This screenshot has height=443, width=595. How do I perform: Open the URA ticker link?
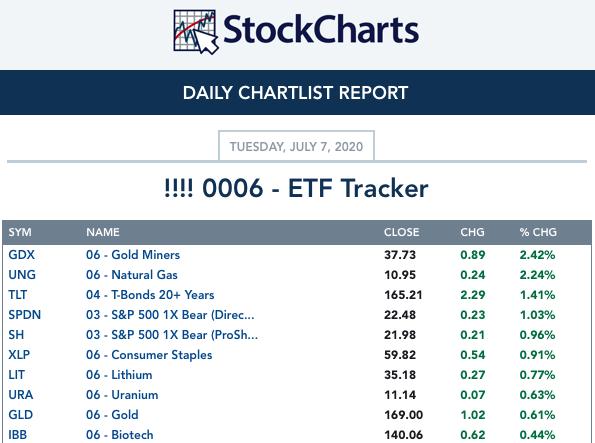pos(21,395)
